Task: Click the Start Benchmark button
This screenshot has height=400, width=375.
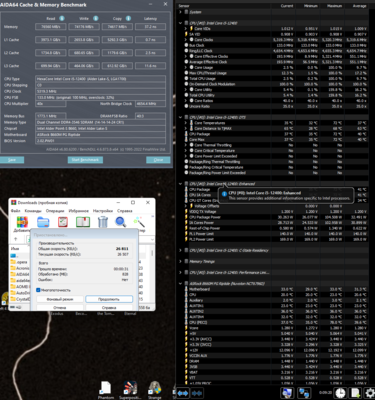Action: 85,160
